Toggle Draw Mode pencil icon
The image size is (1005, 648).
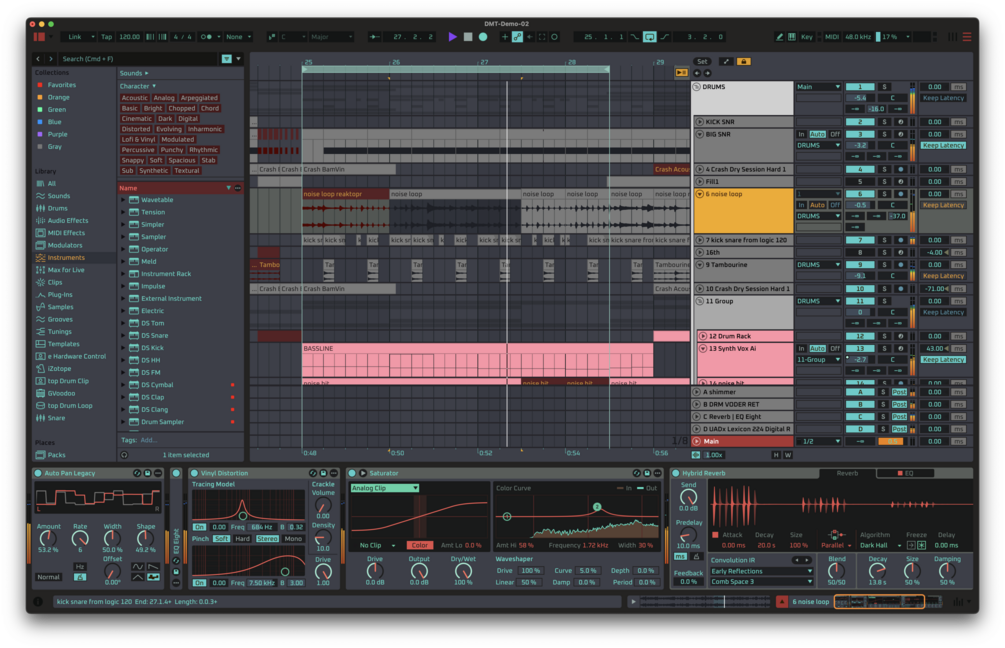pos(779,37)
